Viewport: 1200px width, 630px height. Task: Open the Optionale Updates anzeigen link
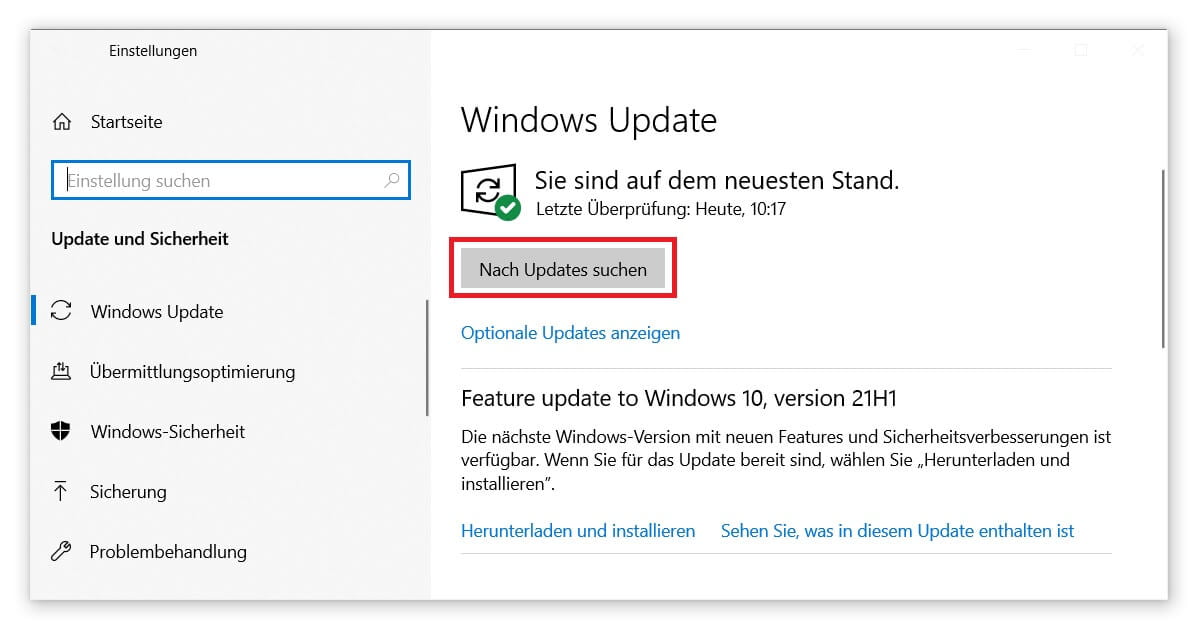pyautogui.click(x=570, y=333)
